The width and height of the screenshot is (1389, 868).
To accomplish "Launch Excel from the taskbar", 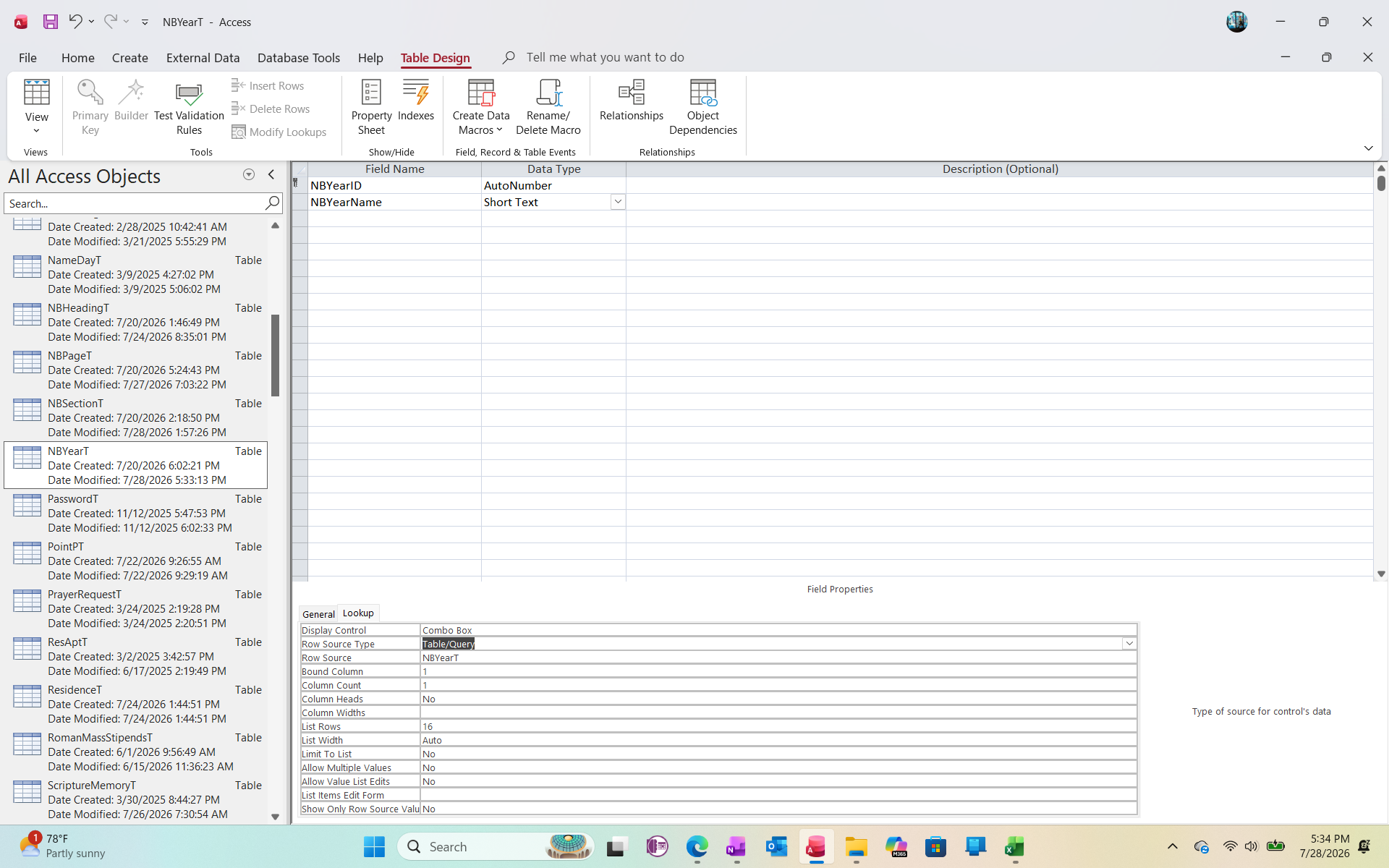I will pyautogui.click(x=1014, y=846).
